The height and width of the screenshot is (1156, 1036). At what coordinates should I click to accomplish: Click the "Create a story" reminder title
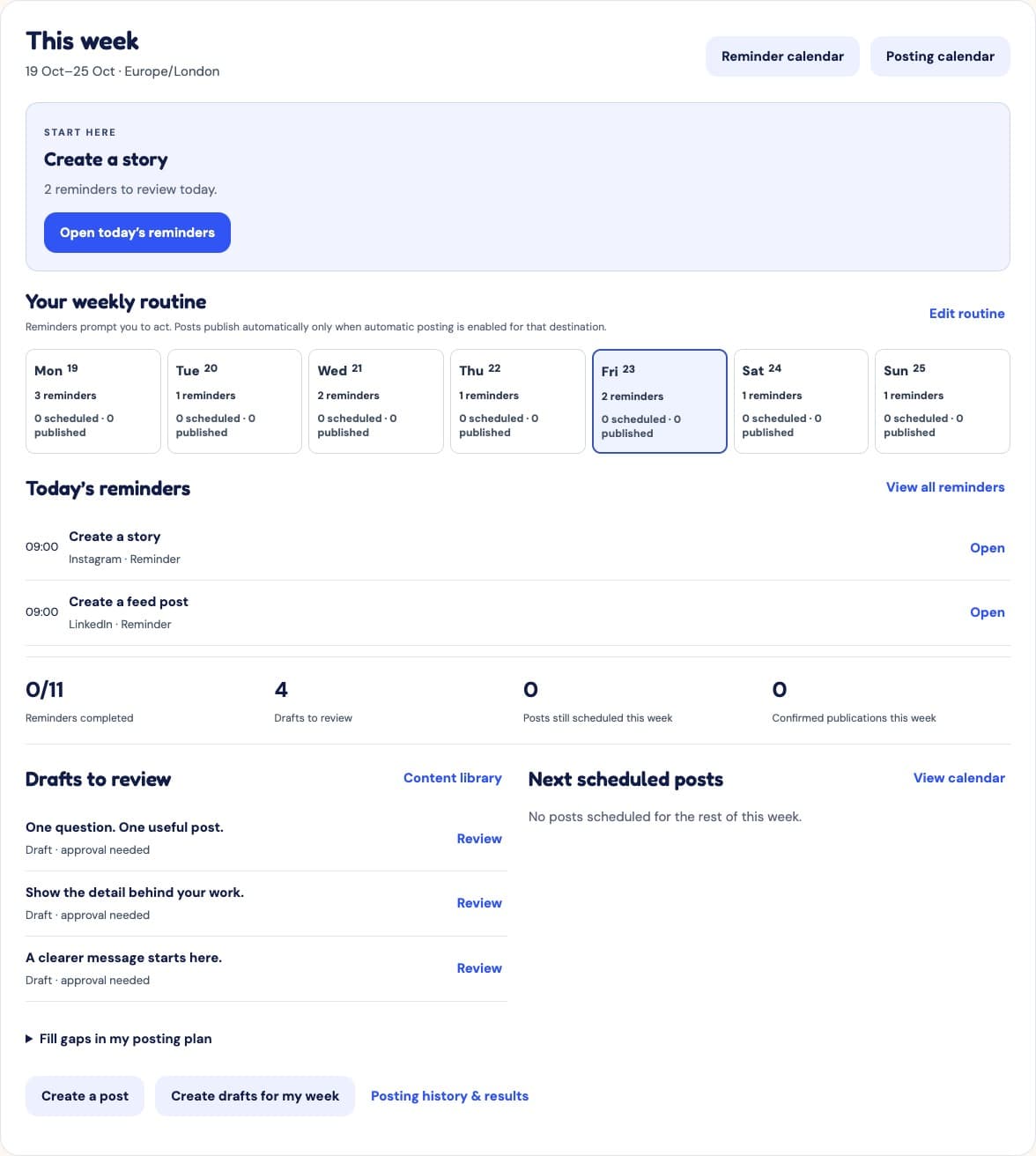(x=115, y=537)
